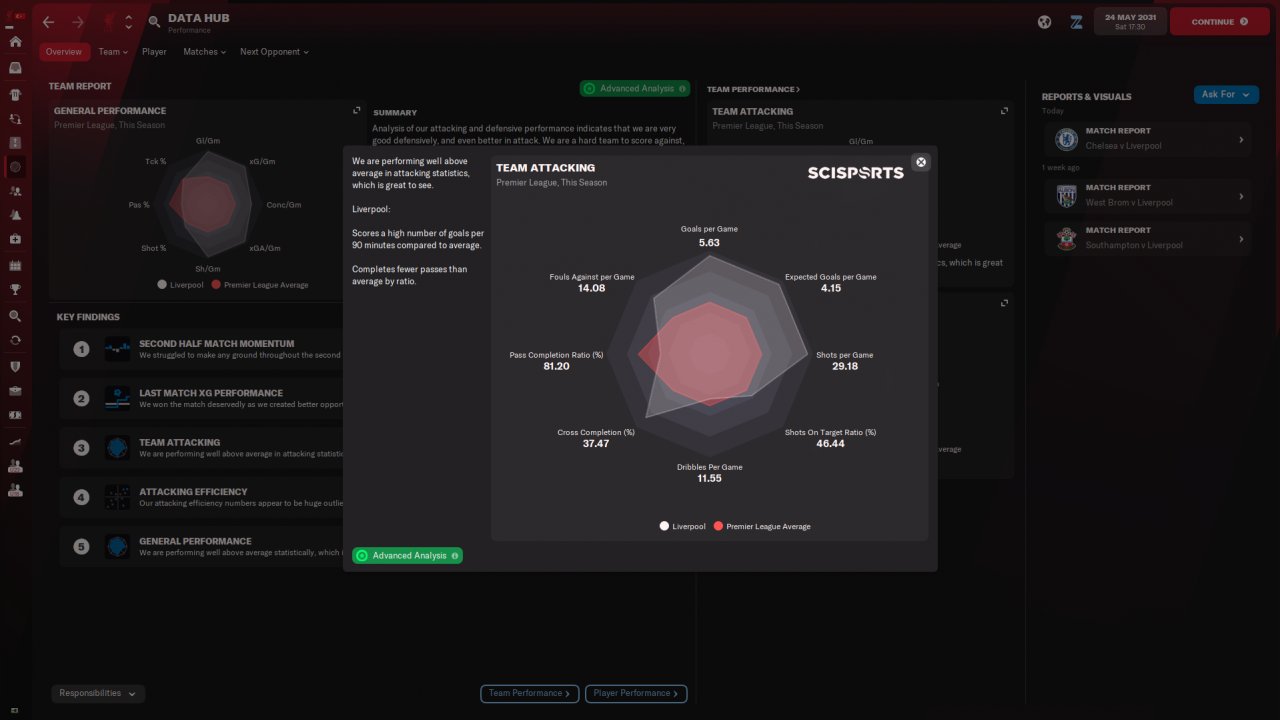1280x720 pixels.
Task: Click the Dribbles Per Game value 11.55
Action: [x=709, y=479]
